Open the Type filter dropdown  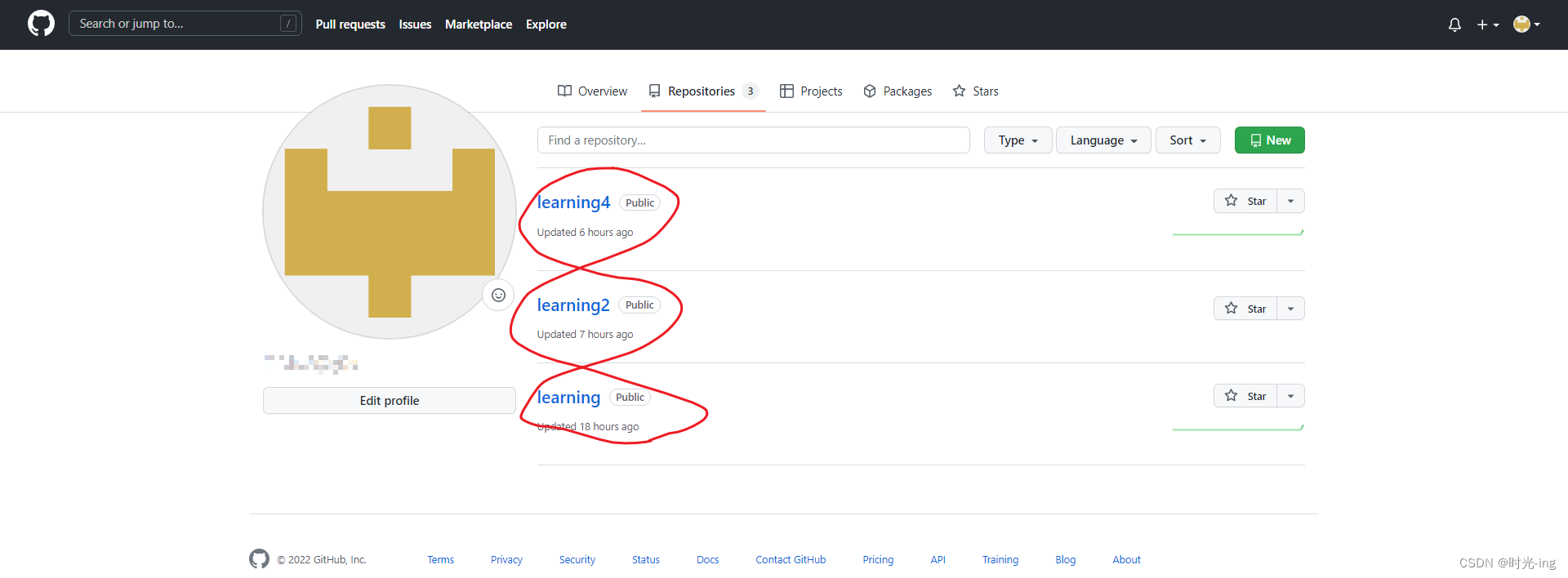pyautogui.click(x=1018, y=140)
